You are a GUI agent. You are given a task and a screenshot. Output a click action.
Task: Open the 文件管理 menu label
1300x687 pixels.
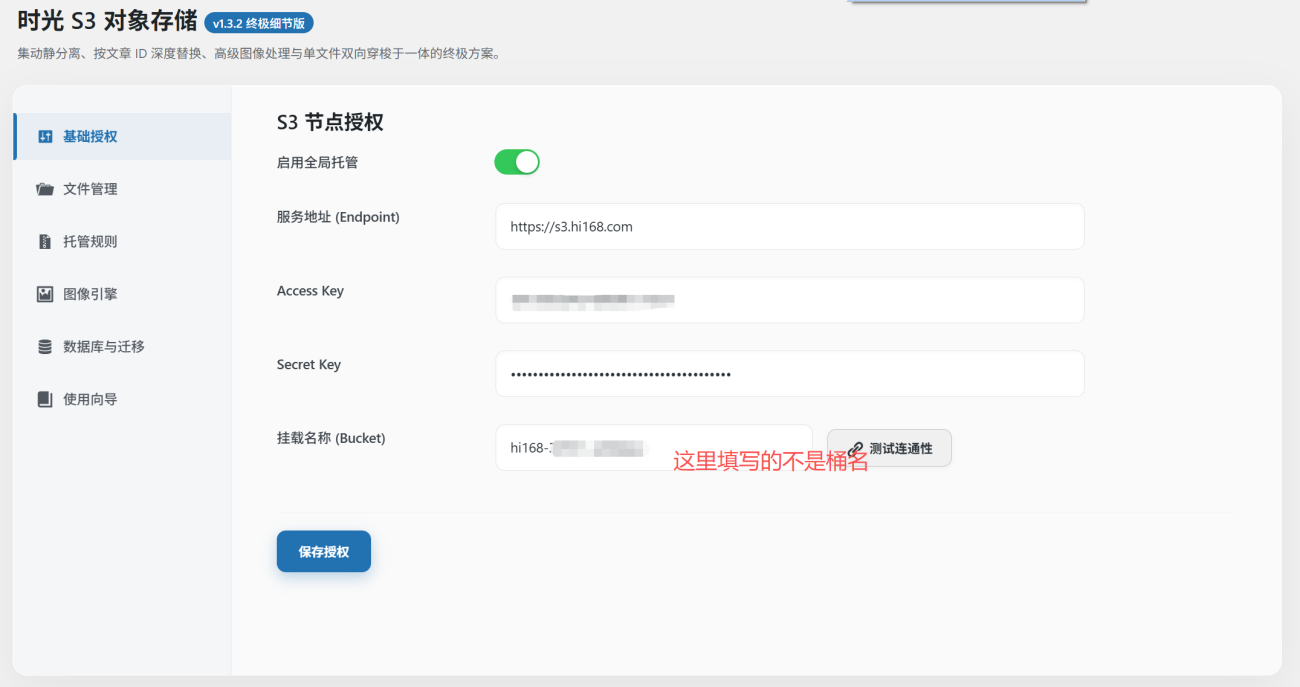click(90, 189)
